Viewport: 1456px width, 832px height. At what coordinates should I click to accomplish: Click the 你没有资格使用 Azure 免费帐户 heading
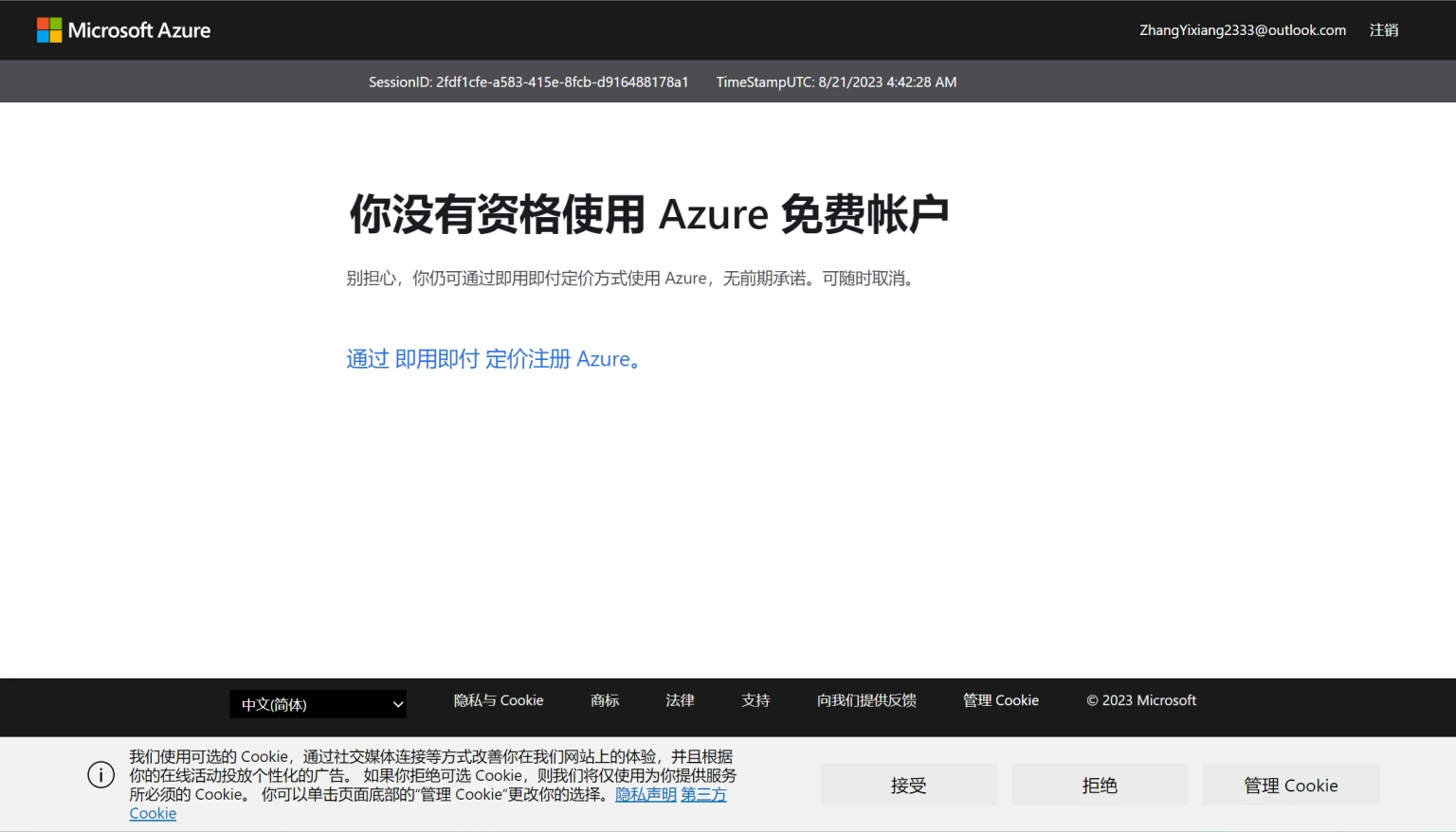pyautogui.click(x=649, y=214)
